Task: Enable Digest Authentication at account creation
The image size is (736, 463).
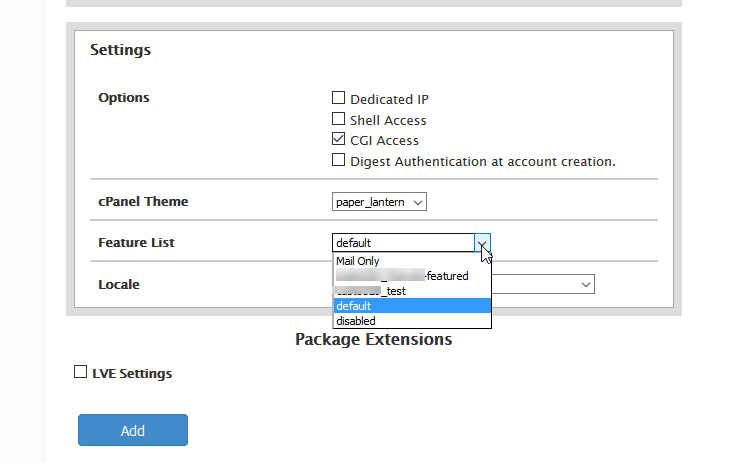Action: click(339, 160)
